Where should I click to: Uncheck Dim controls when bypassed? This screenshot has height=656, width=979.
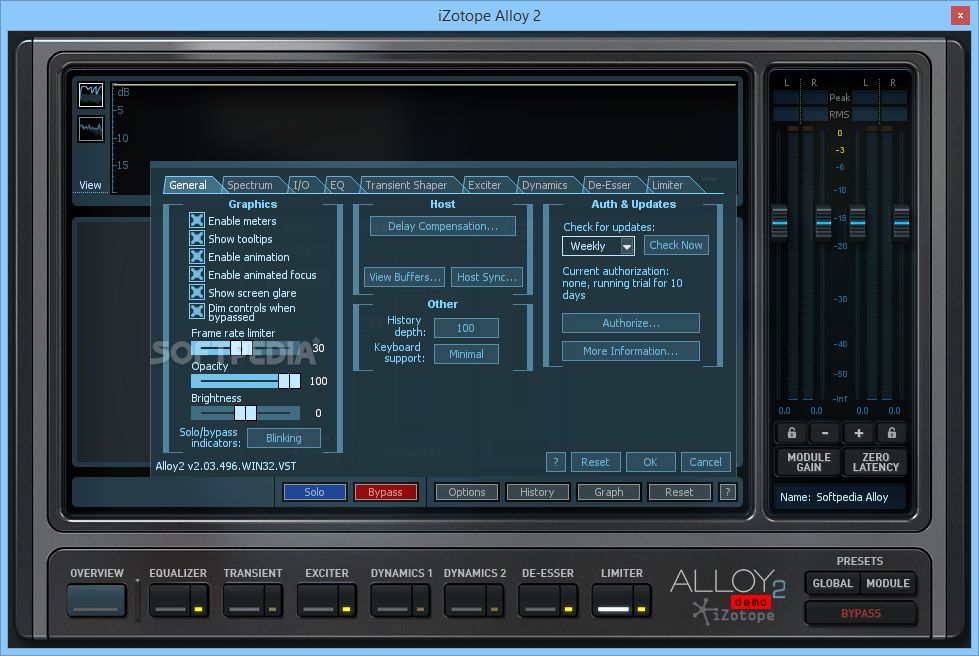(x=197, y=311)
